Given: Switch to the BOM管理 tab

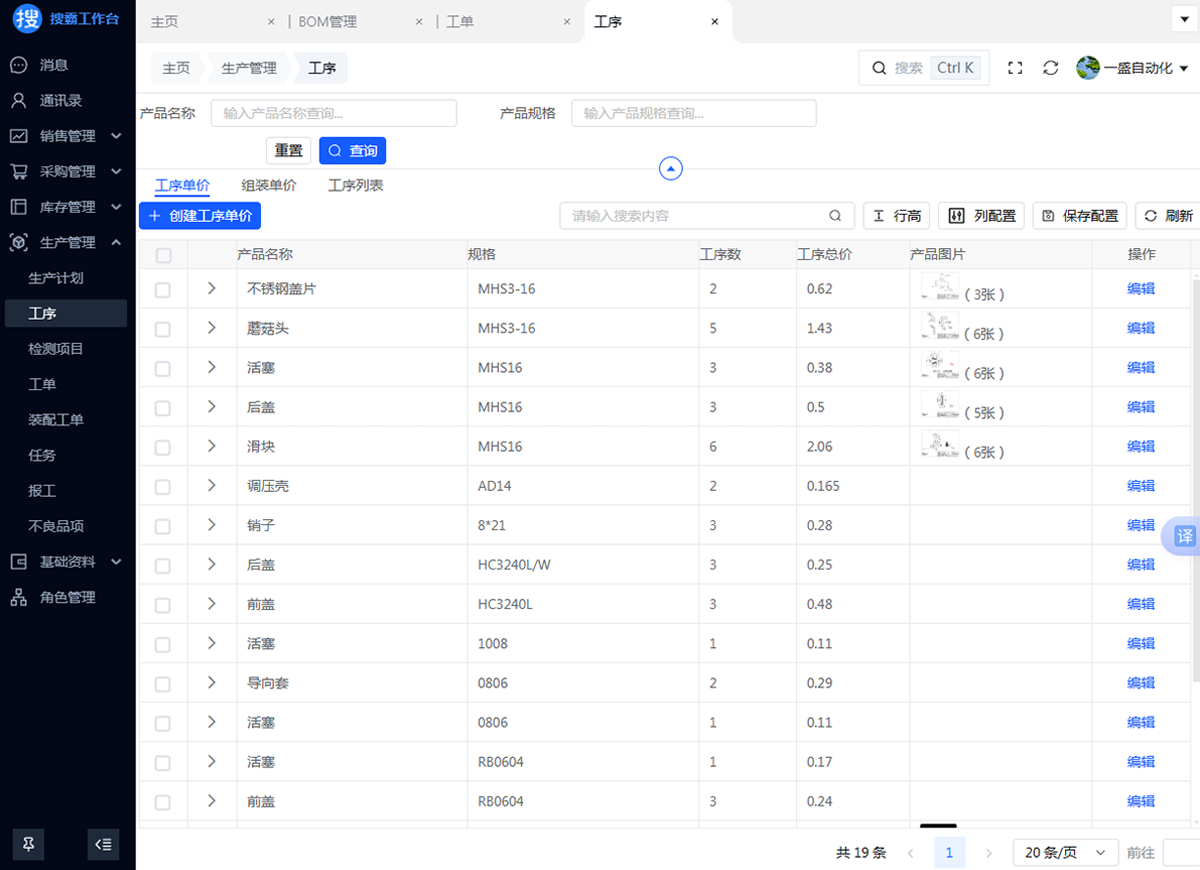Looking at the screenshot, I should [x=327, y=21].
